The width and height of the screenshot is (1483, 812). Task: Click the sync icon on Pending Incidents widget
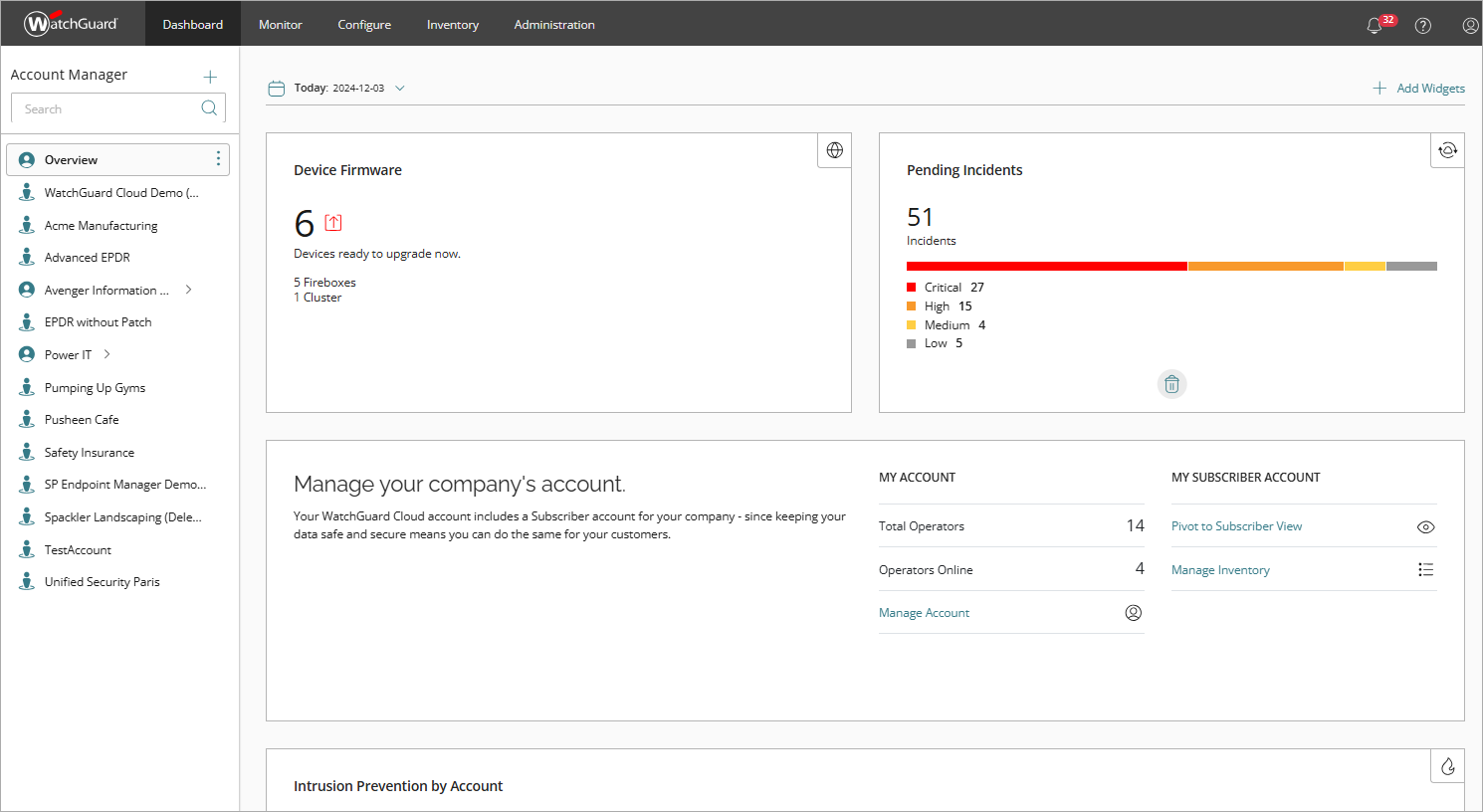point(1447,149)
